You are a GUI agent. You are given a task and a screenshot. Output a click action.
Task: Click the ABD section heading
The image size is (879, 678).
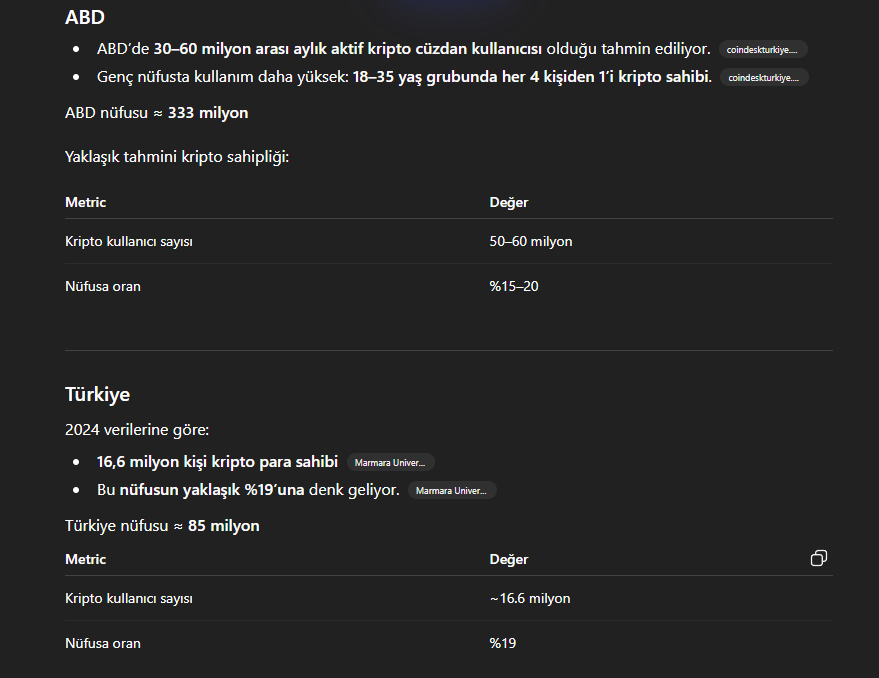(x=85, y=17)
